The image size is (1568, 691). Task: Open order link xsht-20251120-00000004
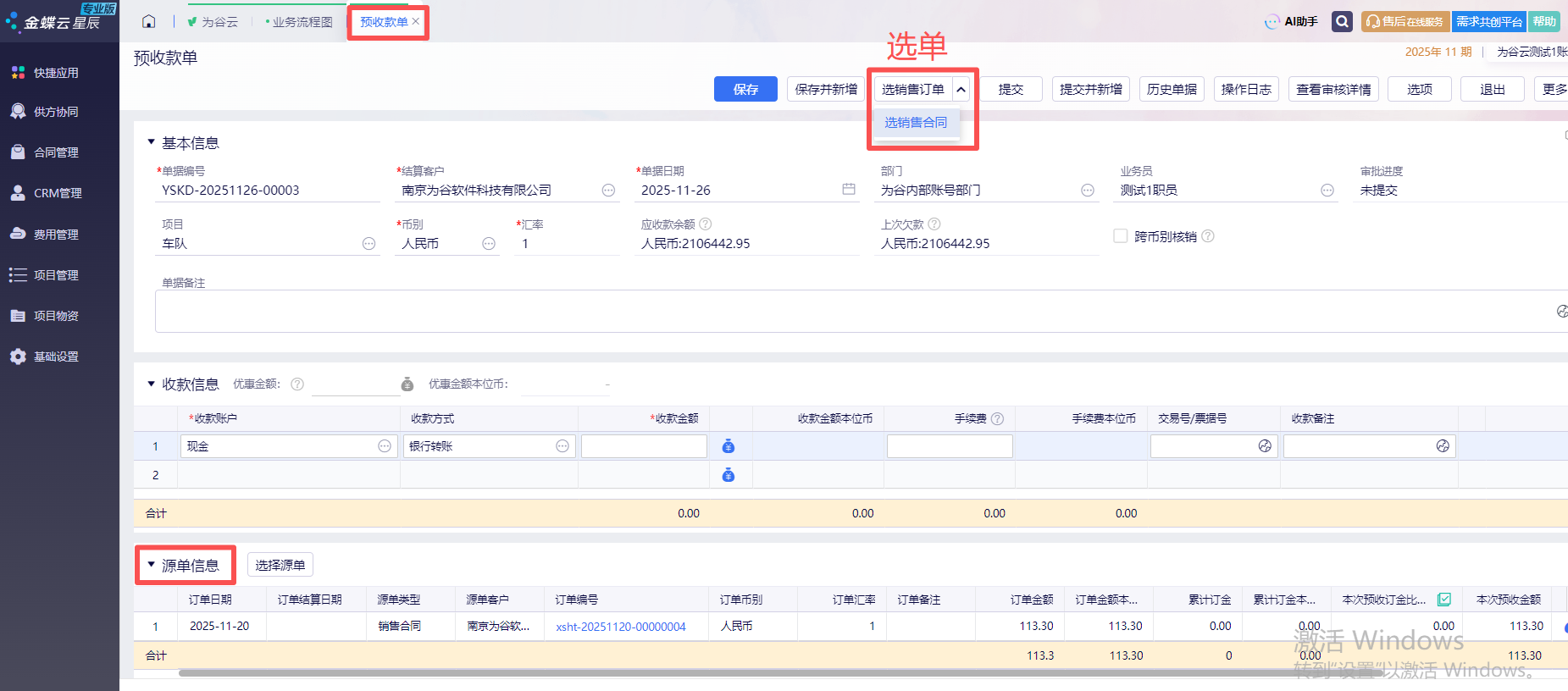coord(621,627)
